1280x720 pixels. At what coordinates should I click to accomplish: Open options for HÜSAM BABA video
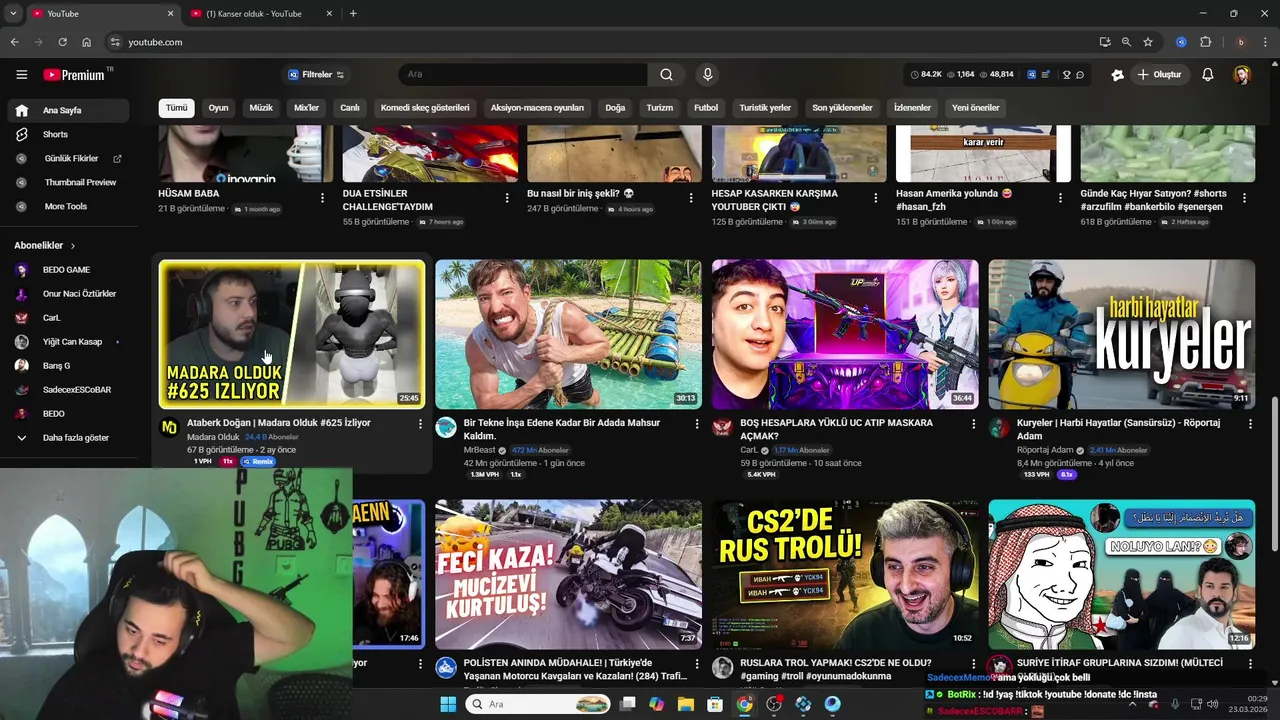click(322, 198)
